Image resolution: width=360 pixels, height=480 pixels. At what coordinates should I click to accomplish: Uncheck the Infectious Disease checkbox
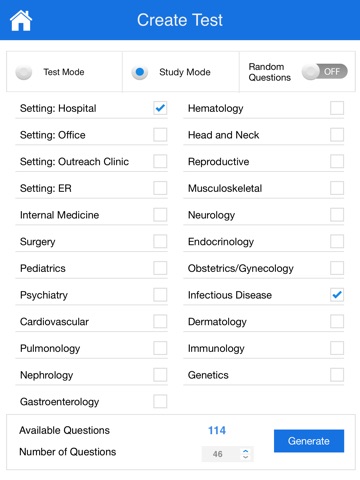[x=337, y=295]
